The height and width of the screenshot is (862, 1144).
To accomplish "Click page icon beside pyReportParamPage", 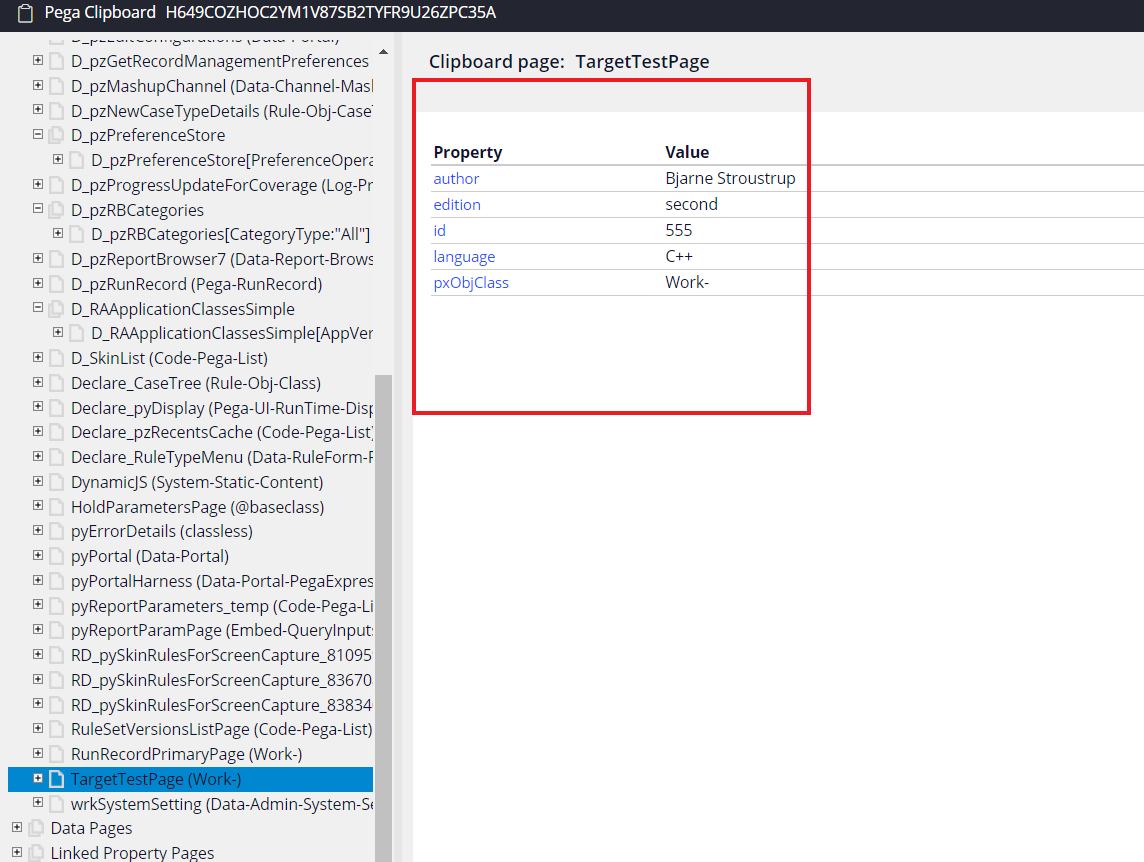I will (x=56, y=630).
